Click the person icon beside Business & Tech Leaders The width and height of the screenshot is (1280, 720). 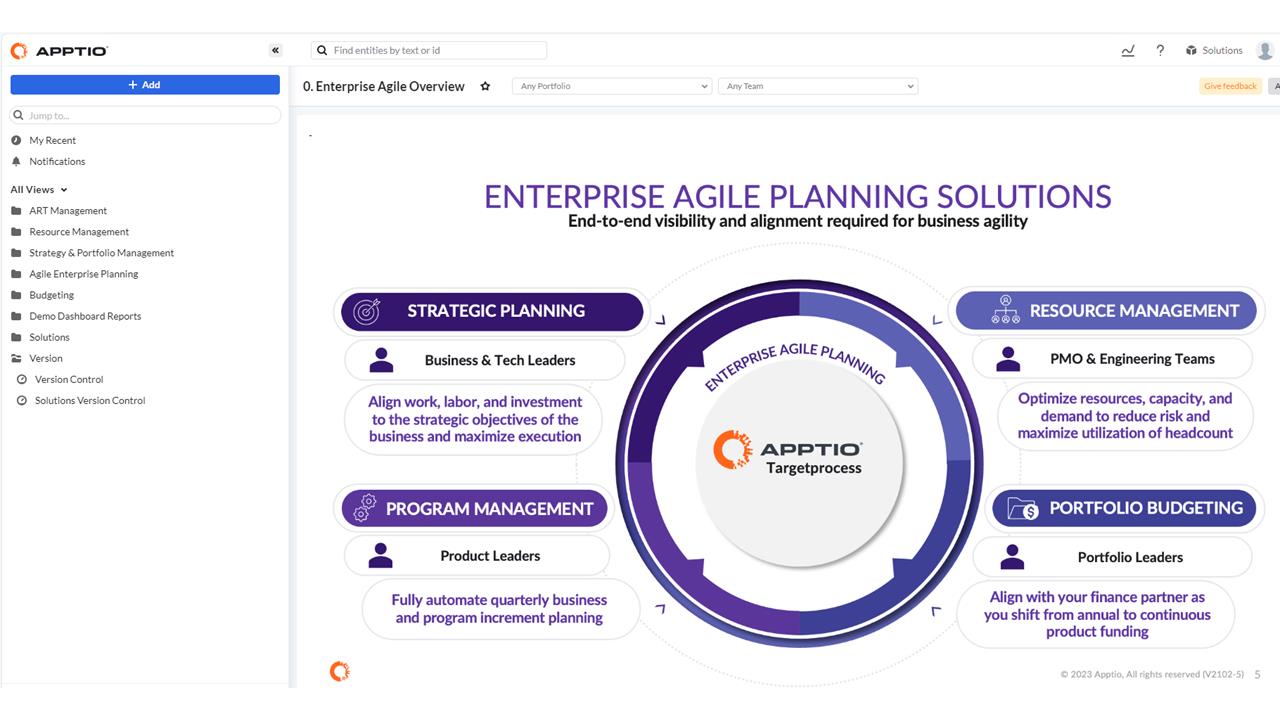pyautogui.click(x=381, y=360)
